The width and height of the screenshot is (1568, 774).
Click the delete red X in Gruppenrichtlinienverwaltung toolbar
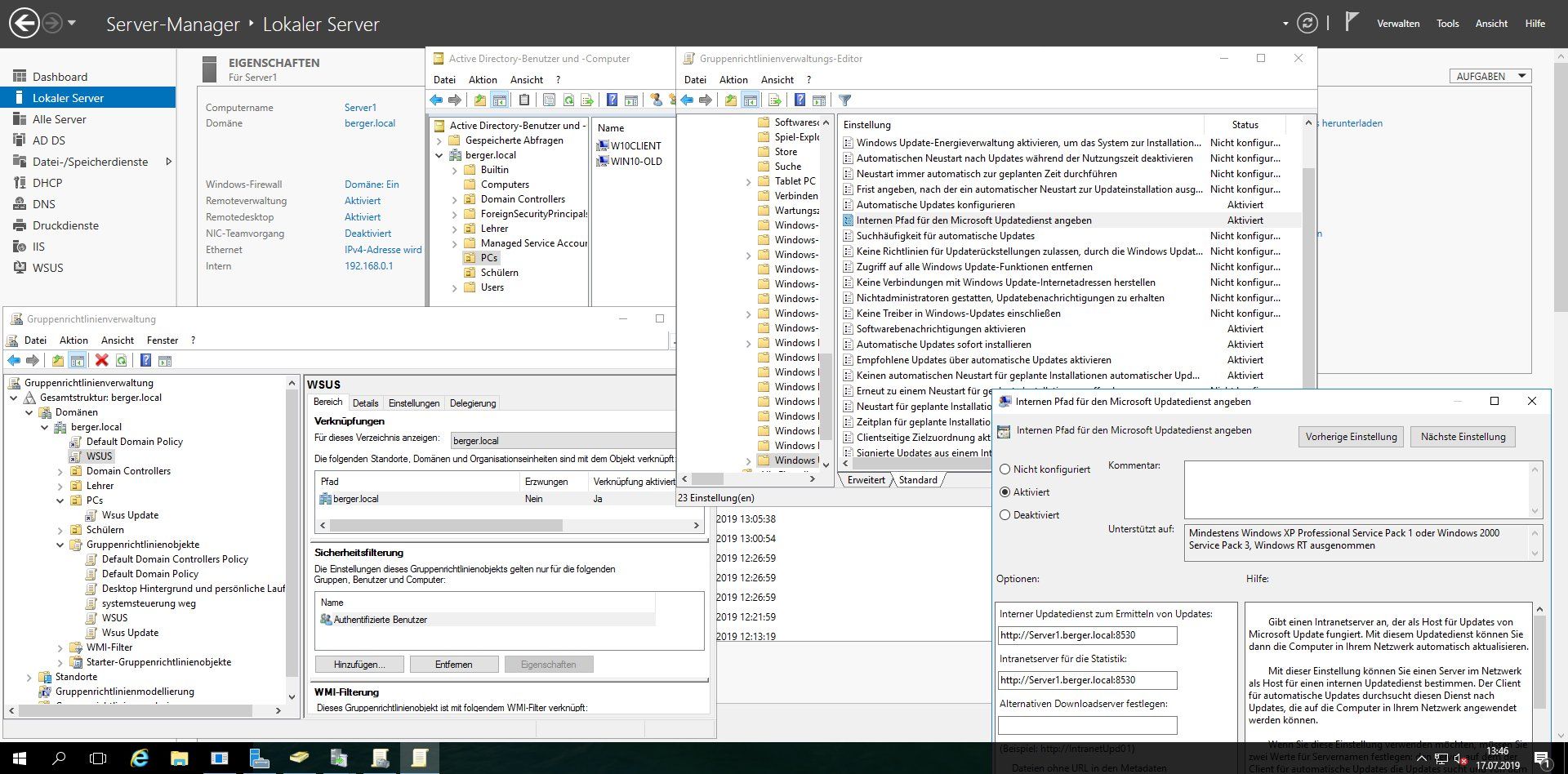[101, 360]
